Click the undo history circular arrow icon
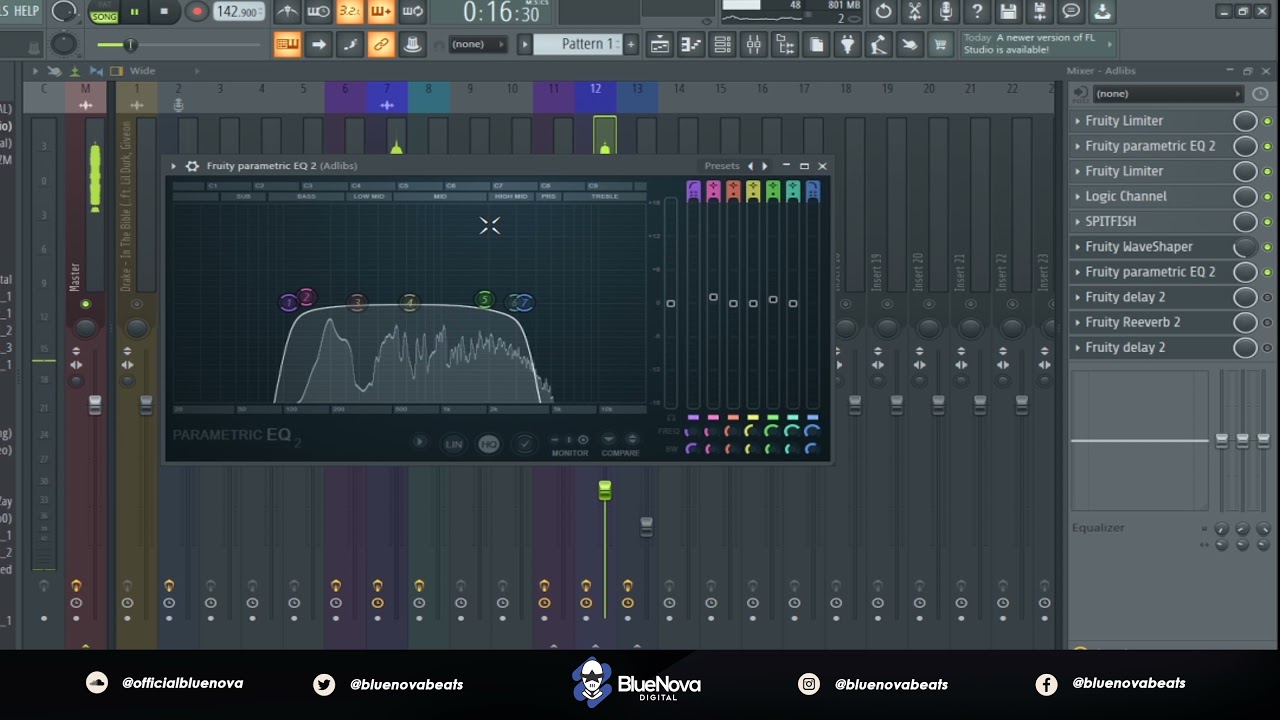Viewport: 1280px width, 720px height. 883,12
